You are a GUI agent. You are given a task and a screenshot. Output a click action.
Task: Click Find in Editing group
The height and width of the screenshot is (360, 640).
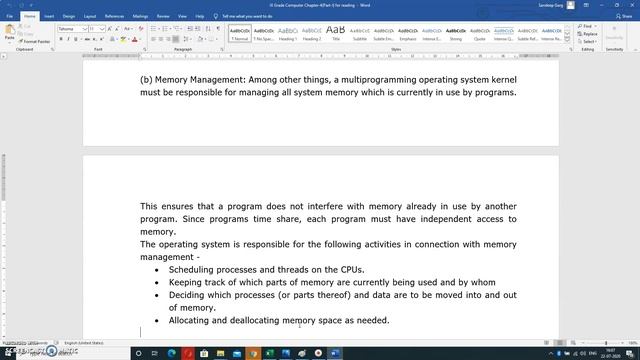coord(587,26)
